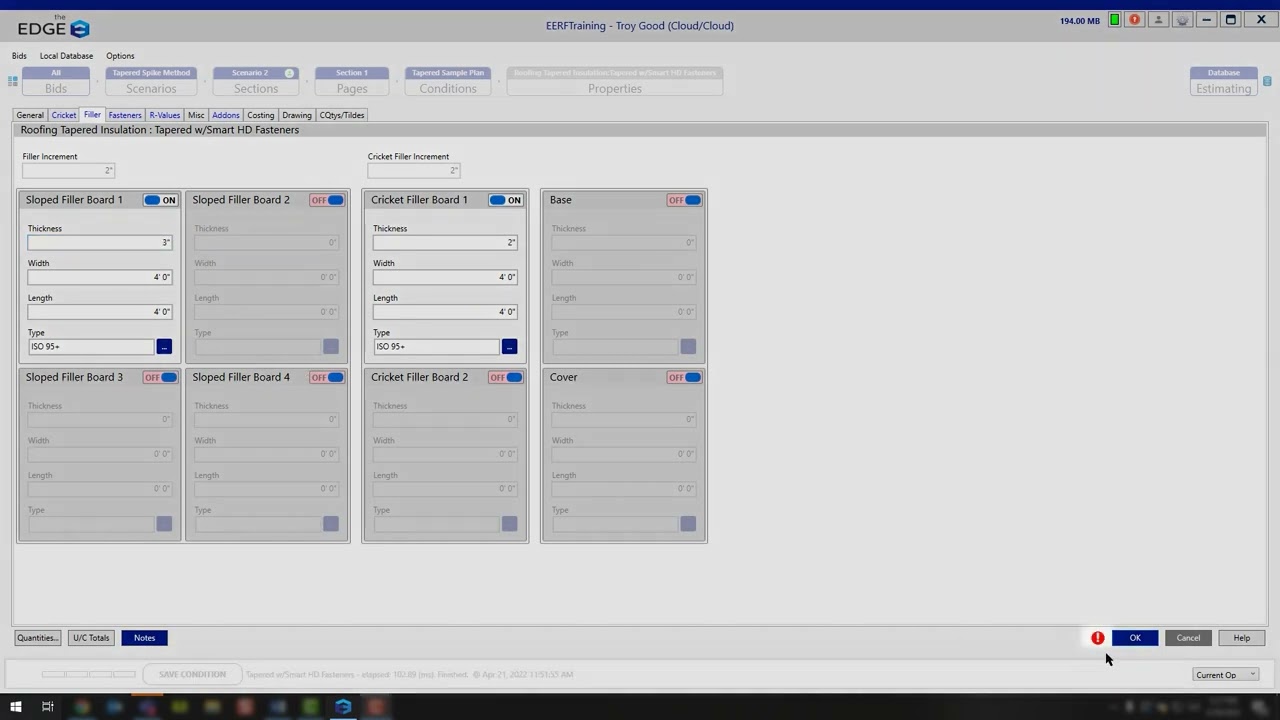Click Sloped Filler Board 1 Thickness field
Screen dimensions: 1280x720
click(99, 242)
